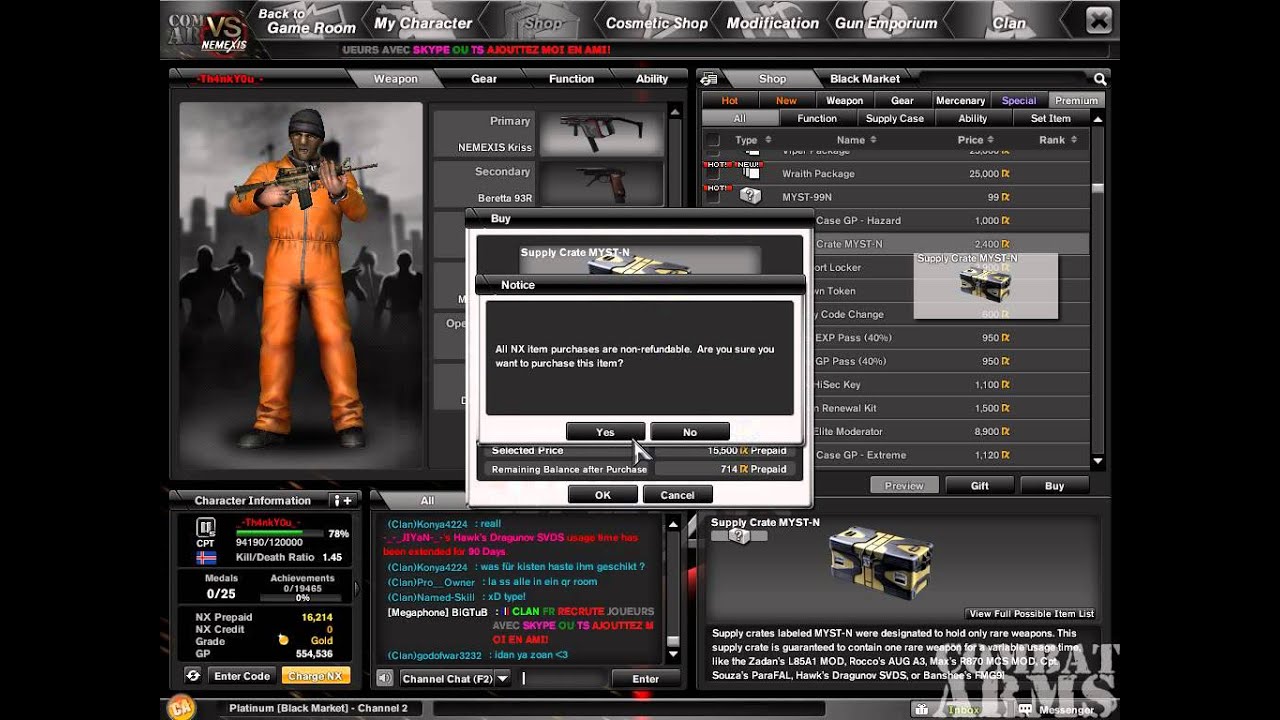This screenshot has height=720, width=1280.
Task: Click the shop cart icon beside Shop tab
Action: point(709,79)
